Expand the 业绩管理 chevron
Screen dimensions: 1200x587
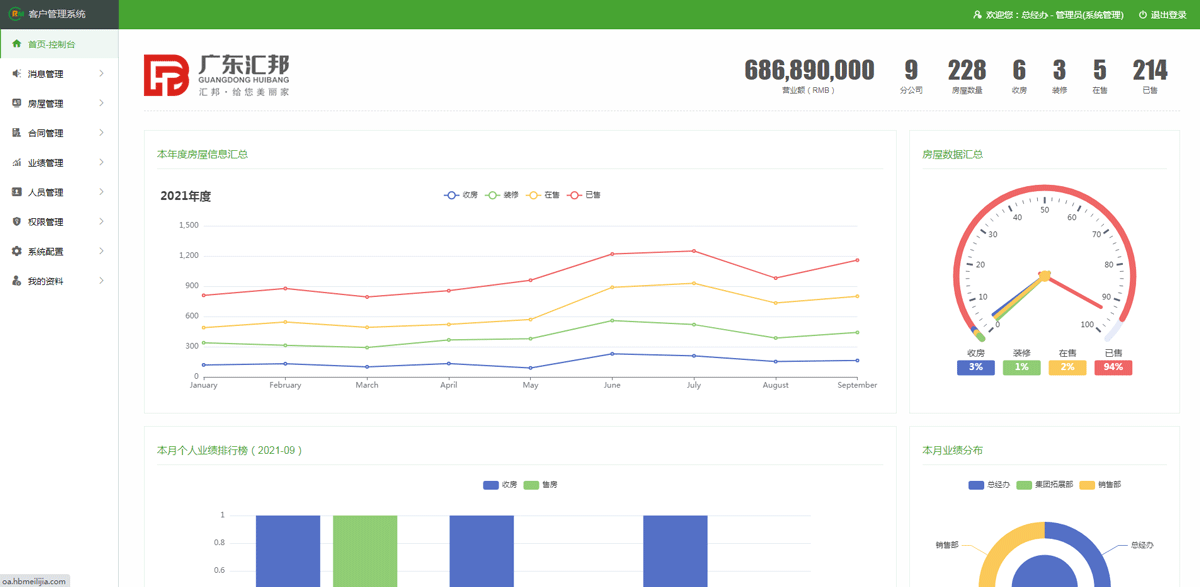coord(101,163)
